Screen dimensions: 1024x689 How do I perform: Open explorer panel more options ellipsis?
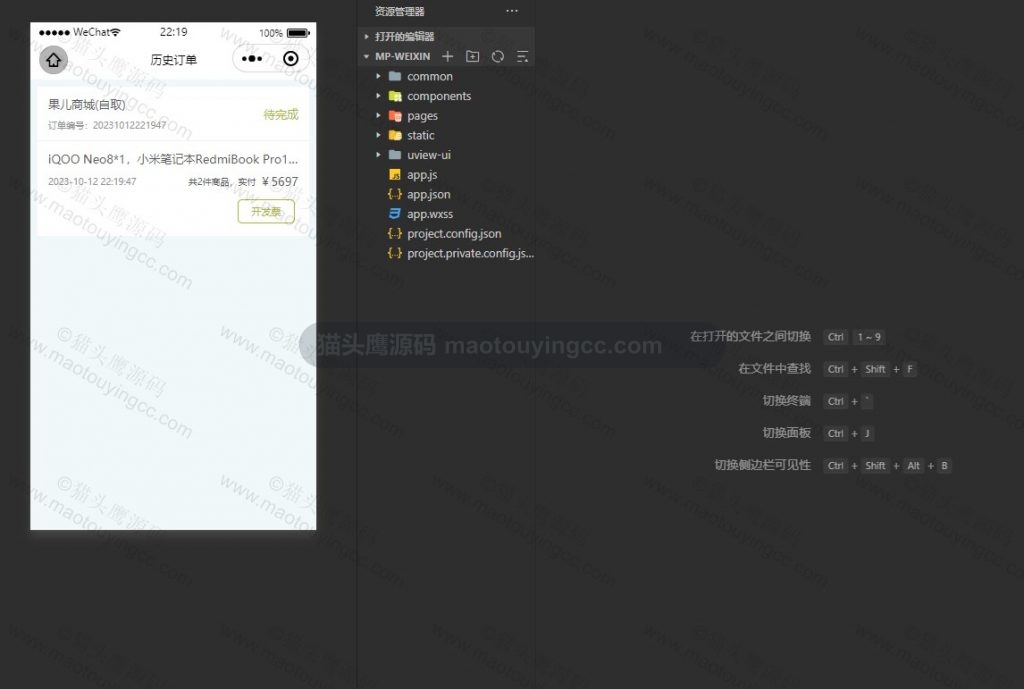(x=512, y=10)
